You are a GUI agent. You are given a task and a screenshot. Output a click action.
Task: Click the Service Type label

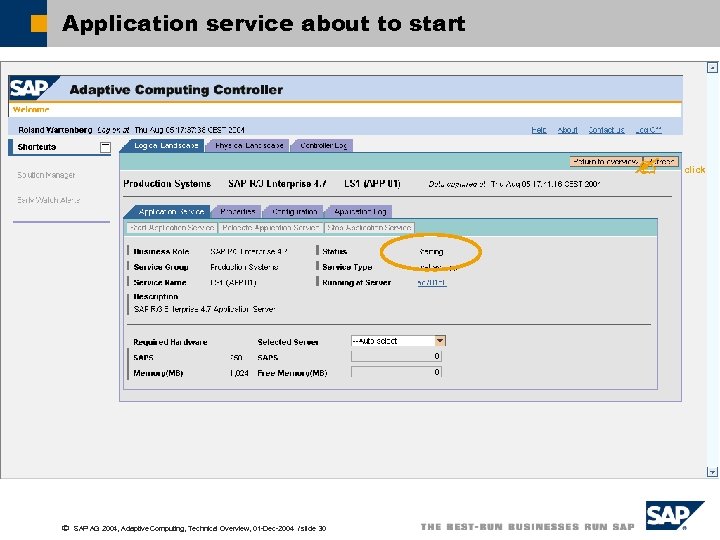[x=347, y=267]
